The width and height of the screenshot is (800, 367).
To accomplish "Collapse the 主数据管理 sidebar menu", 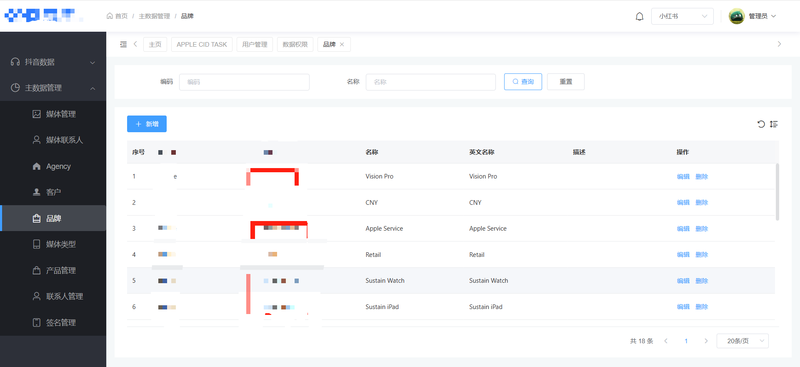I will (53, 88).
